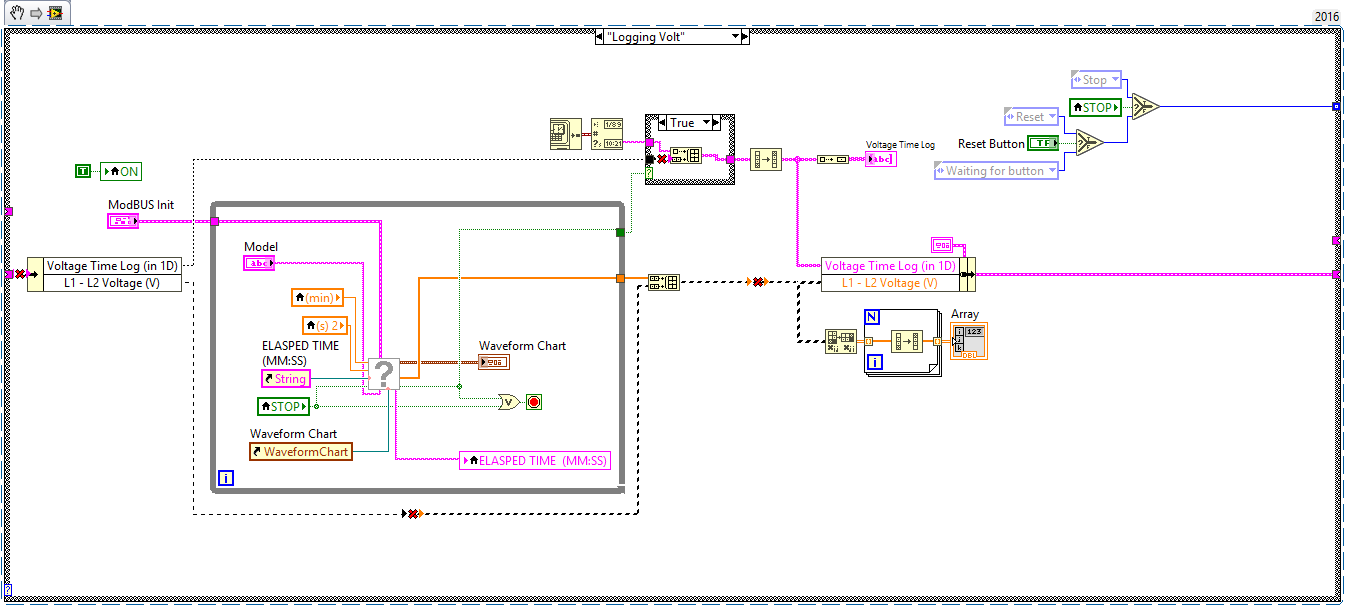Image resolution: width=1345 pixels, height=606 pixels.
Task: Click the (s) 2 local variable
Action: click(326, 325)
